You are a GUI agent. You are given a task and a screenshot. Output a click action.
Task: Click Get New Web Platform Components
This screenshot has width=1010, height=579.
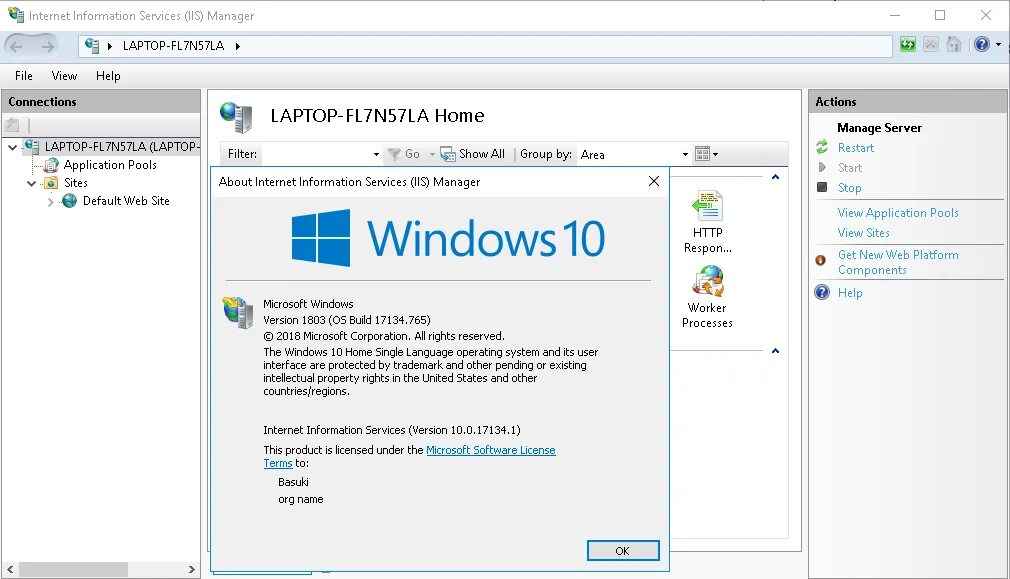pos(898,262)
